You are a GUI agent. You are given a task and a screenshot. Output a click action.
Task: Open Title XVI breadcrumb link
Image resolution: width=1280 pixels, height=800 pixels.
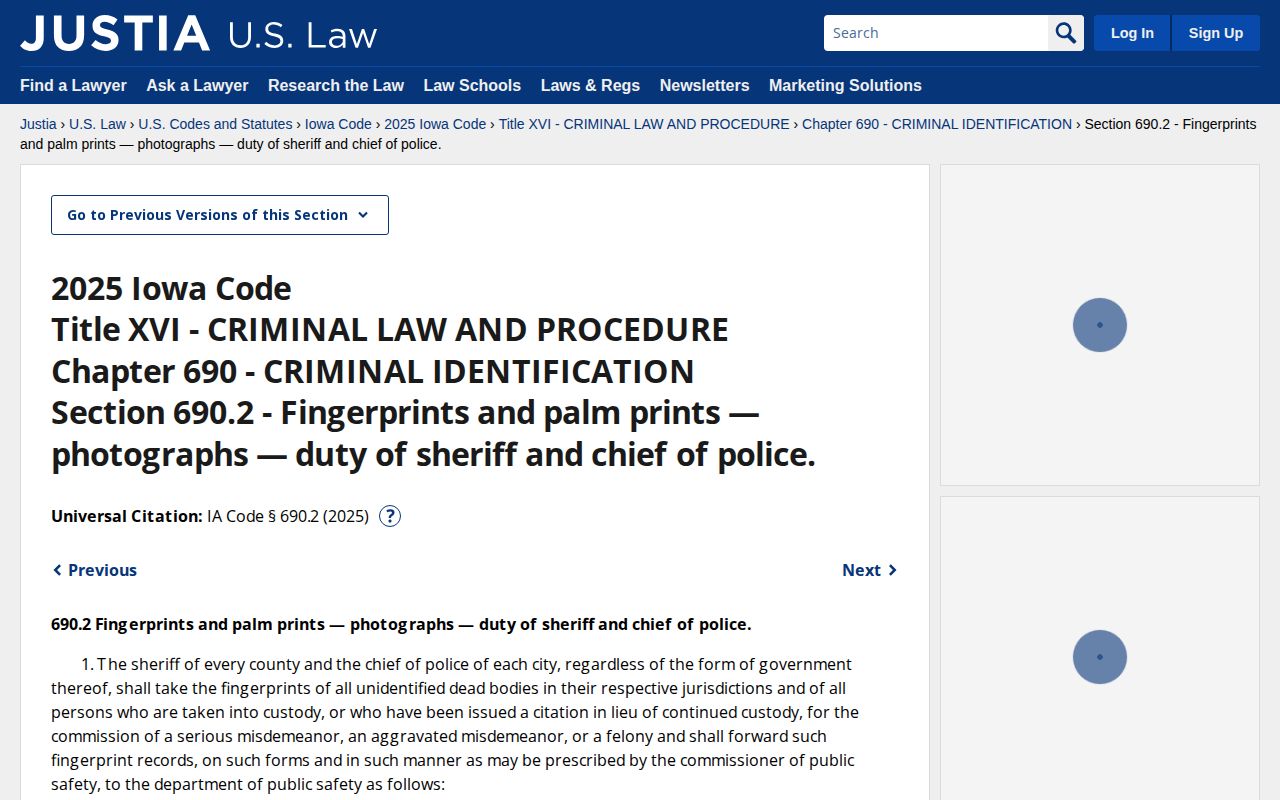pyautogui.click(x=644, y=124)
